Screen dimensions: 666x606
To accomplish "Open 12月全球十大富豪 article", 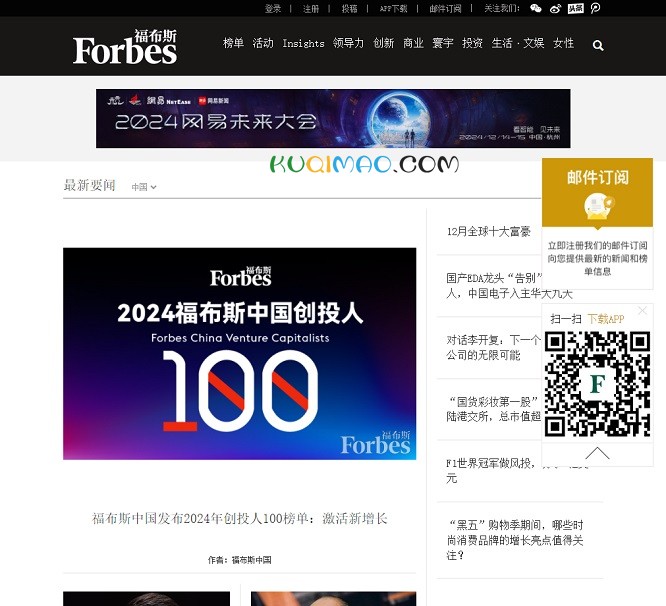I will coord(488,231).
